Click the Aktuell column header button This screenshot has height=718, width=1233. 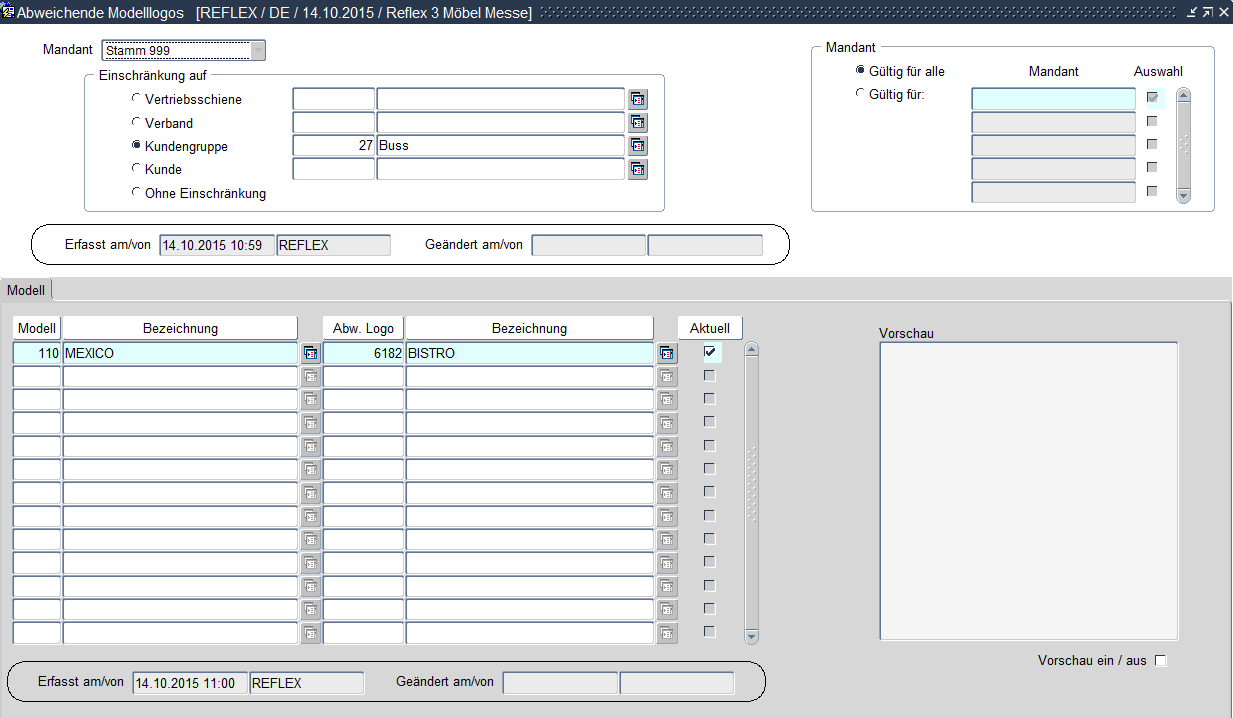710,328
